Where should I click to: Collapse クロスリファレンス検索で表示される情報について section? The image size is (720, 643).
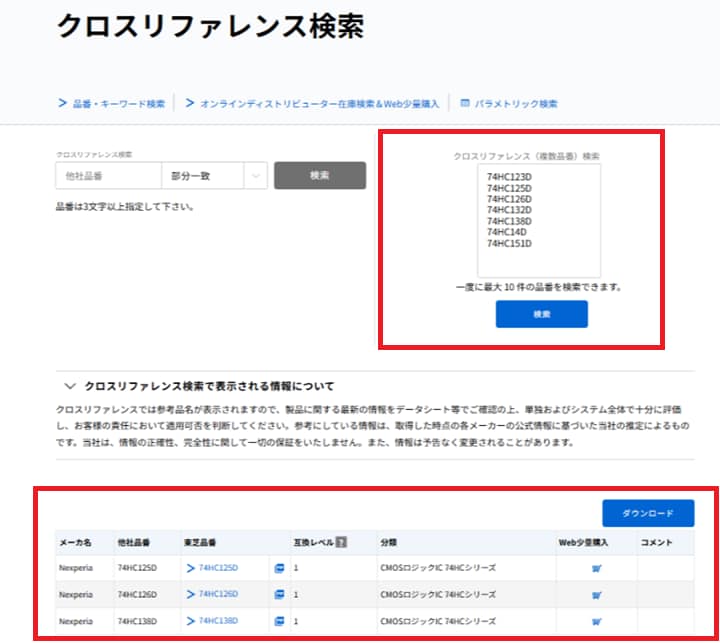pos(200,386)
